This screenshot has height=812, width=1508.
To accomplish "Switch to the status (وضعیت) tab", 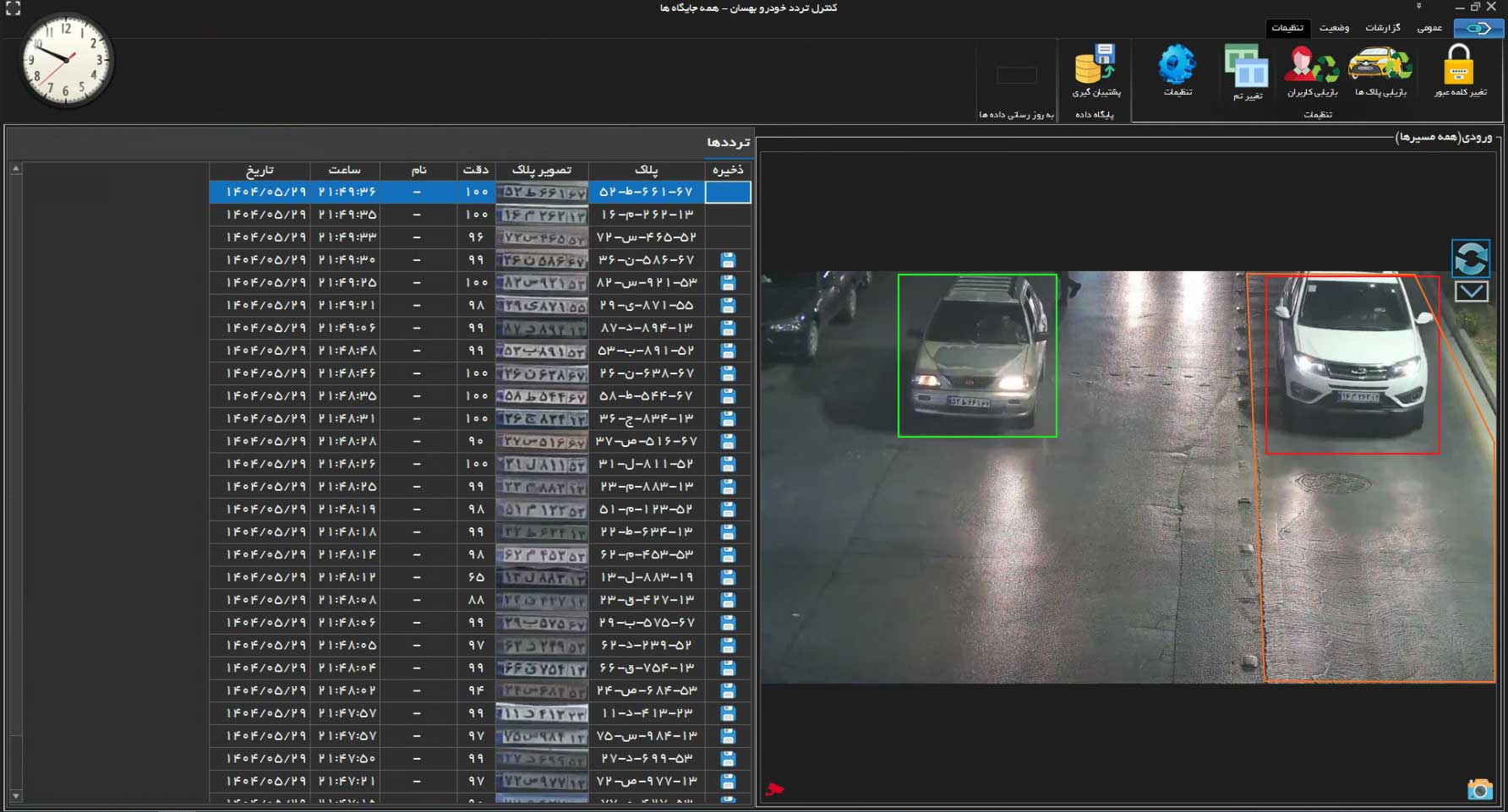I will tap(1335, 28).
